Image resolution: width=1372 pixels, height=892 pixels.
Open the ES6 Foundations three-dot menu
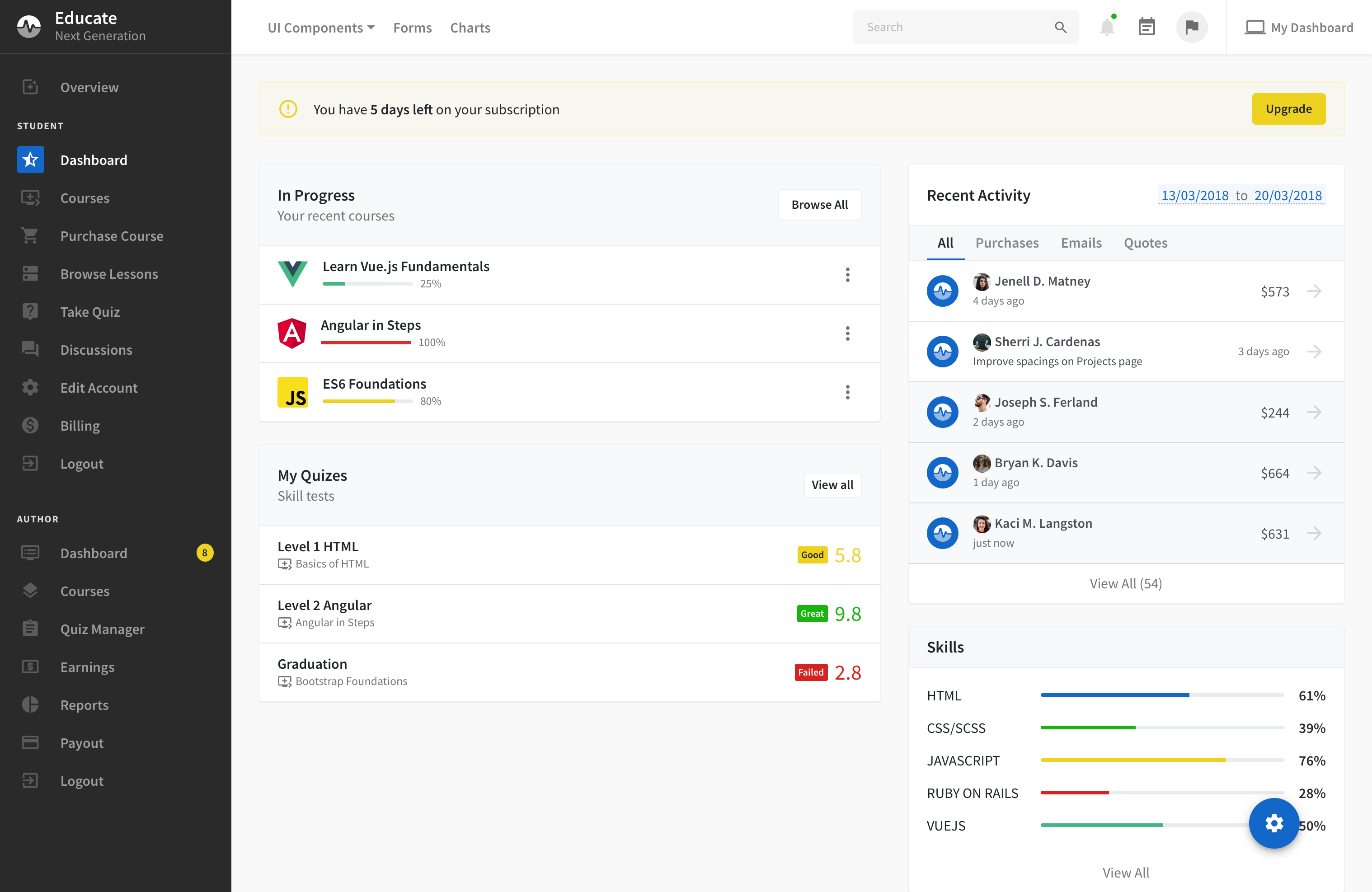pos(847,392)
